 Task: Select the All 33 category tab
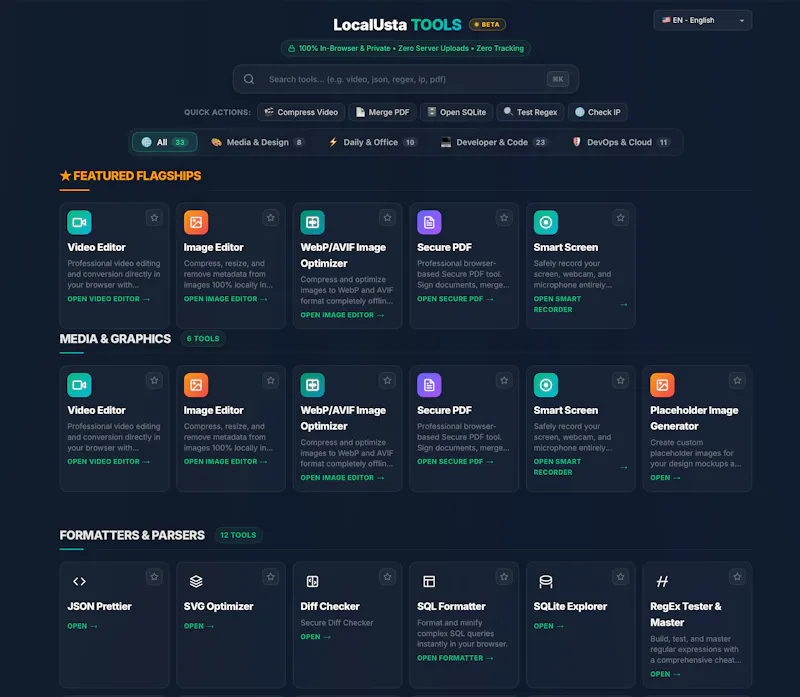point(165,142)
